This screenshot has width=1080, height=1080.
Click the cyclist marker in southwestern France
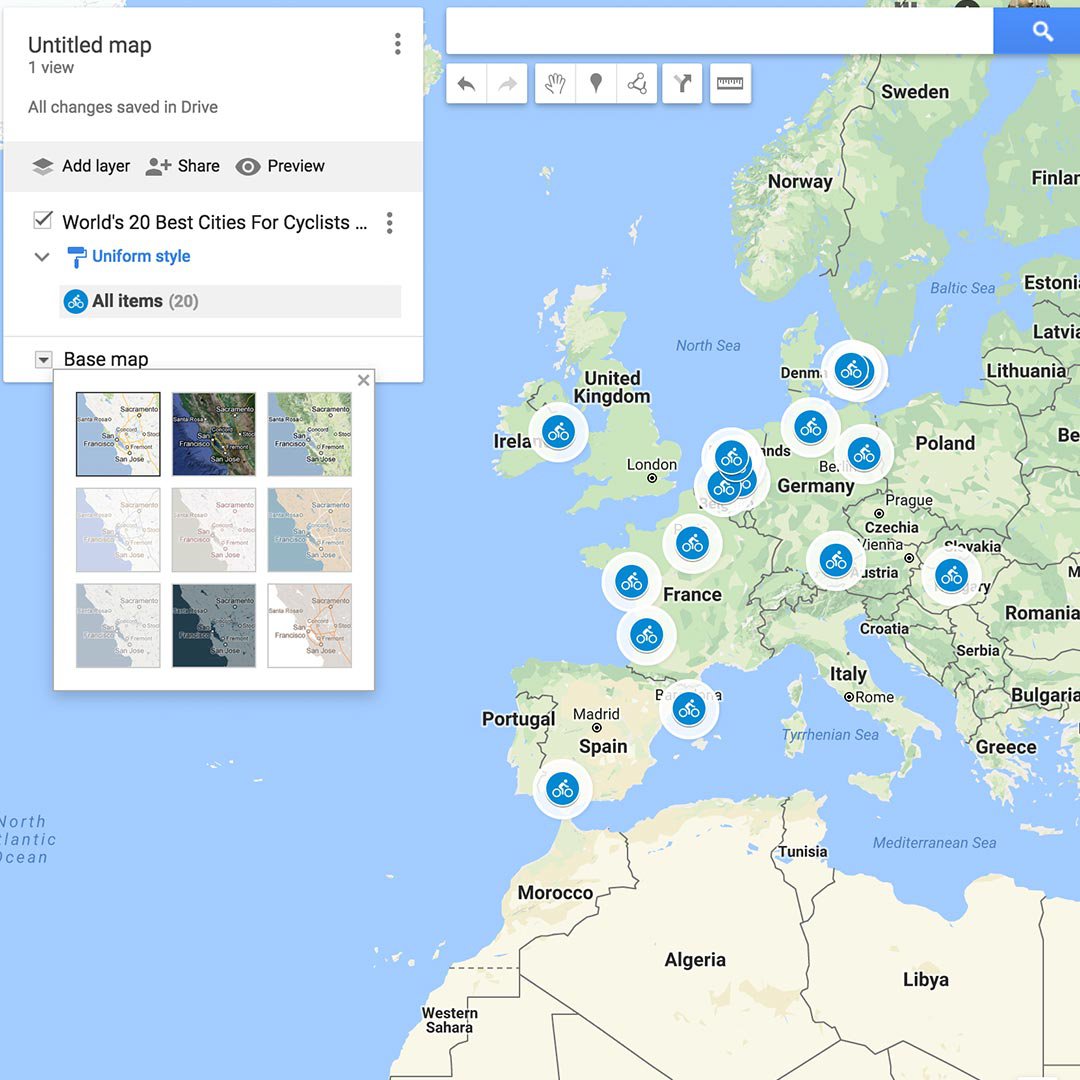tap(646, 635)
